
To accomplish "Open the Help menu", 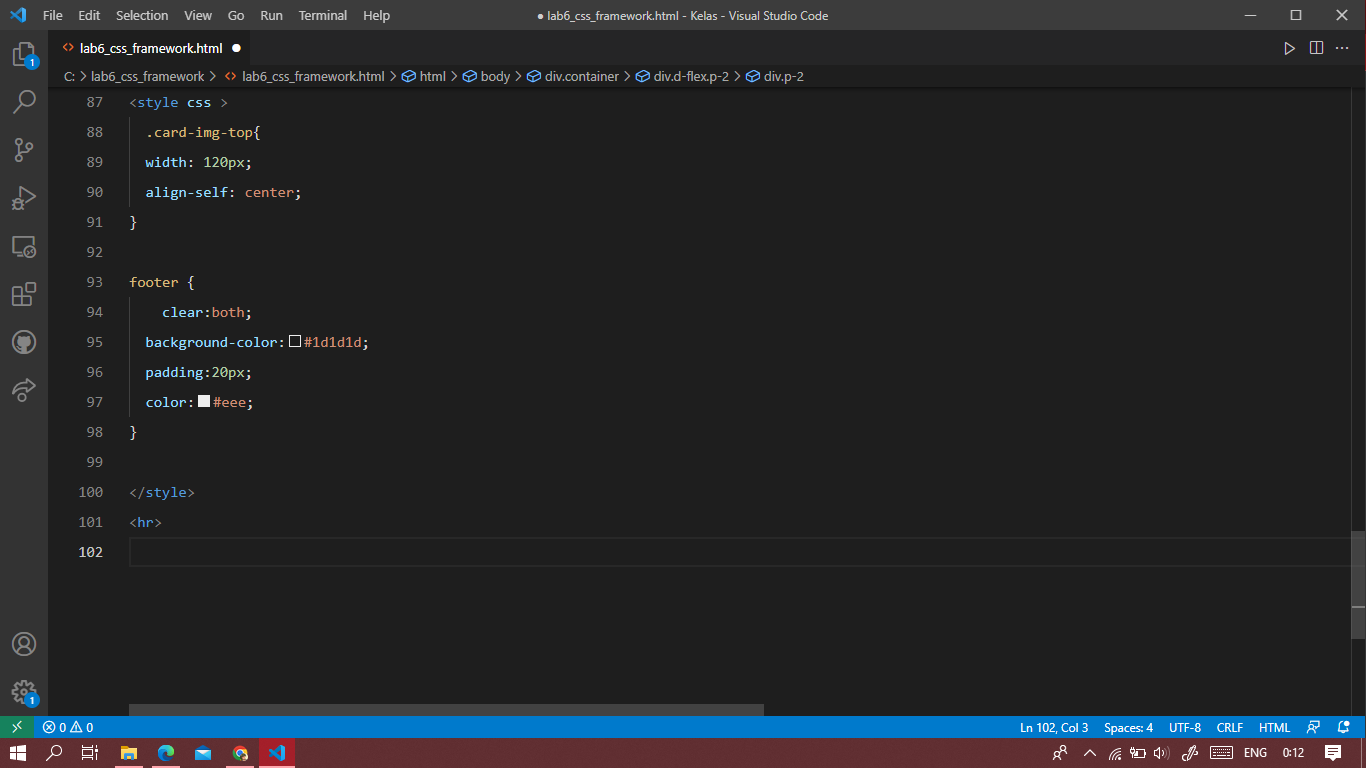I will (x=376, y=15).
